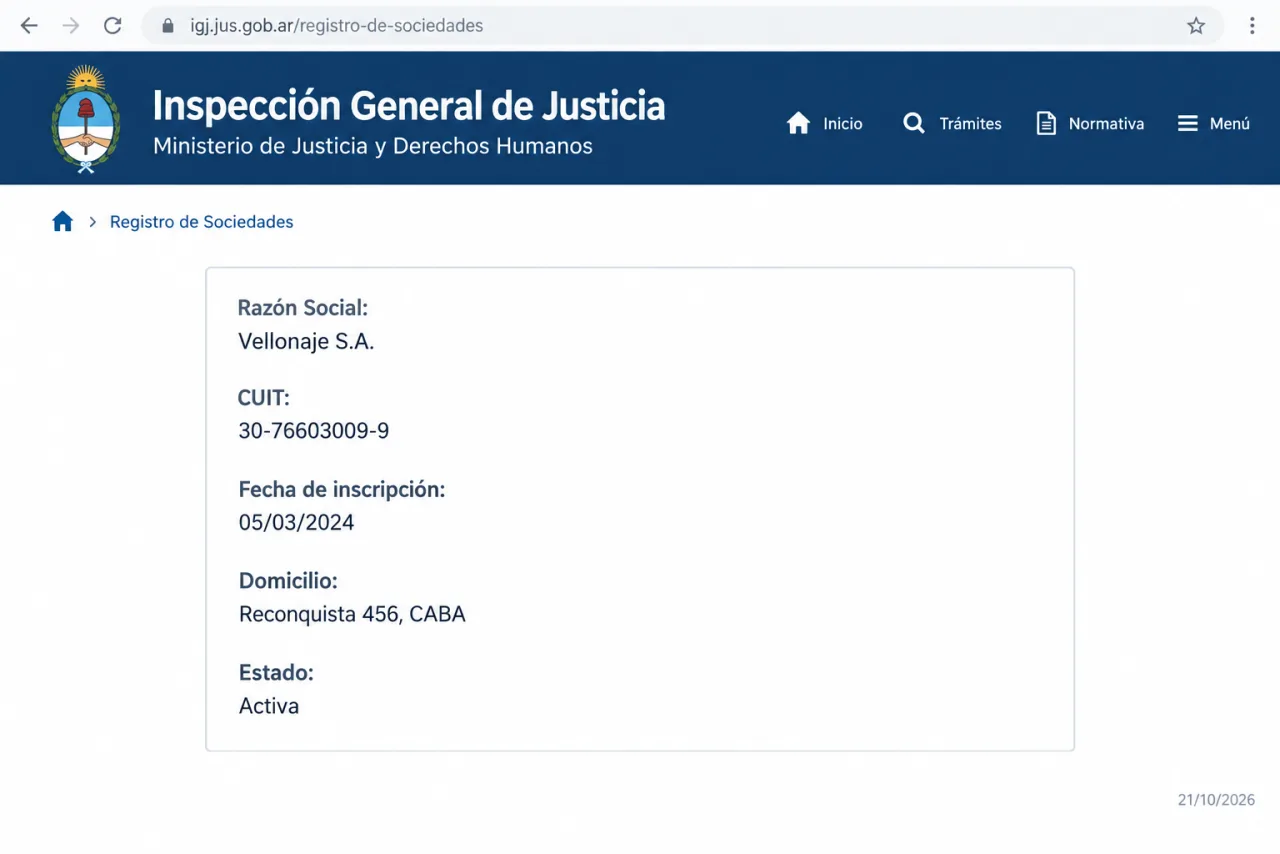Click the Ministerio de Justicia y Derechos Humanos subtitle
Screen dimensions: 1280x854
click(x=373, y=146)
